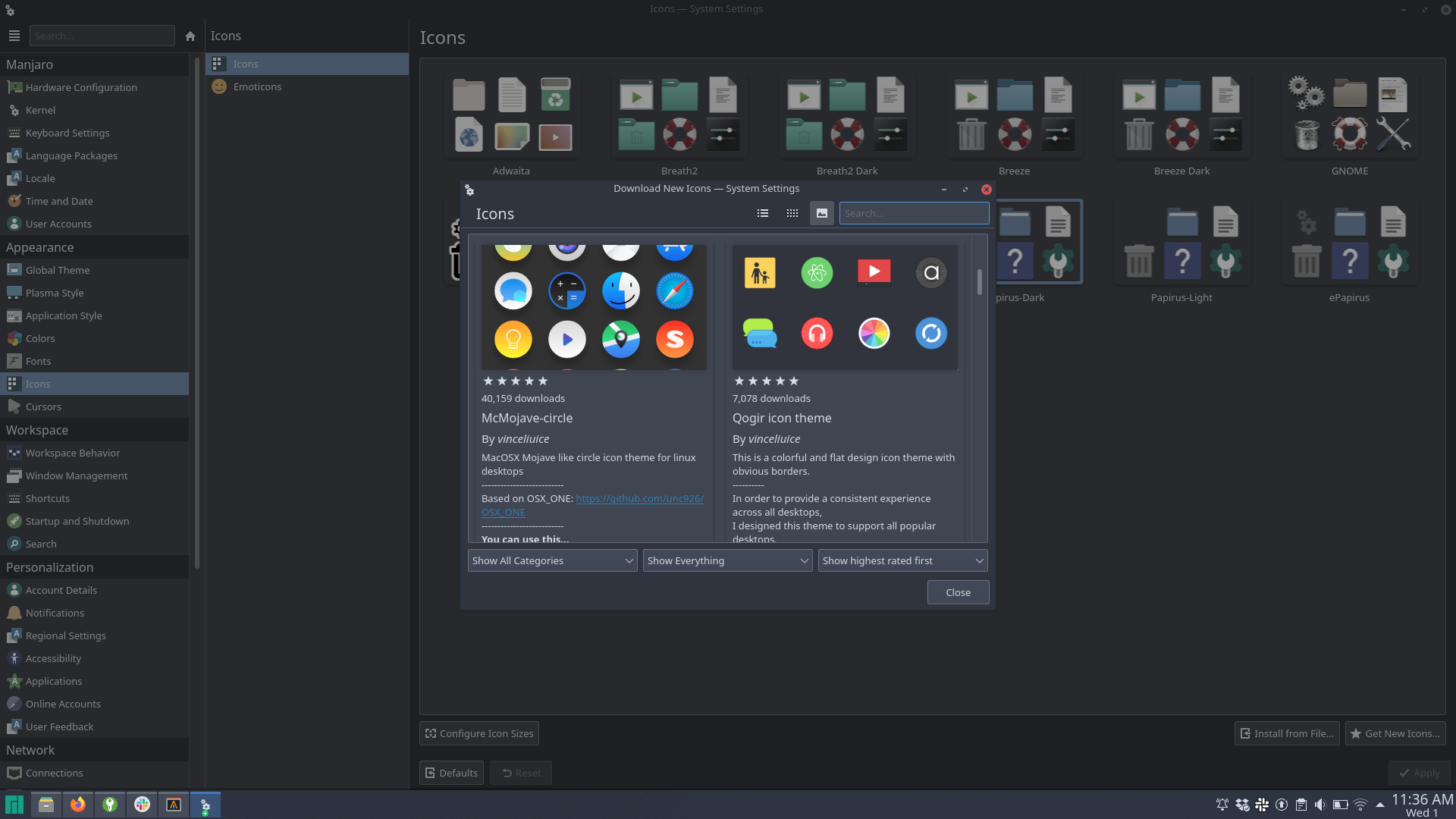Viewport: 1456px width, 819px height.
Task: Switch to list view mode
Action: 763,214
